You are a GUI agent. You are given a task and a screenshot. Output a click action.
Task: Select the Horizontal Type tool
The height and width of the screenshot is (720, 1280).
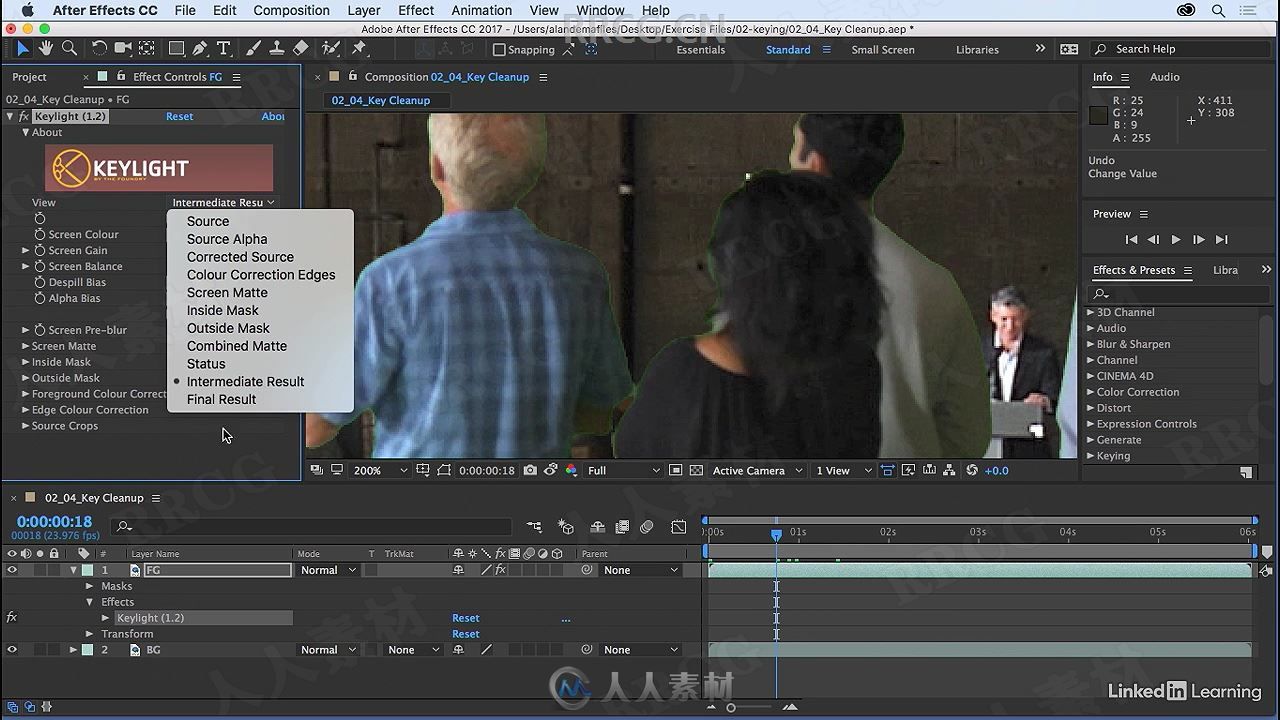pos(223,48)
